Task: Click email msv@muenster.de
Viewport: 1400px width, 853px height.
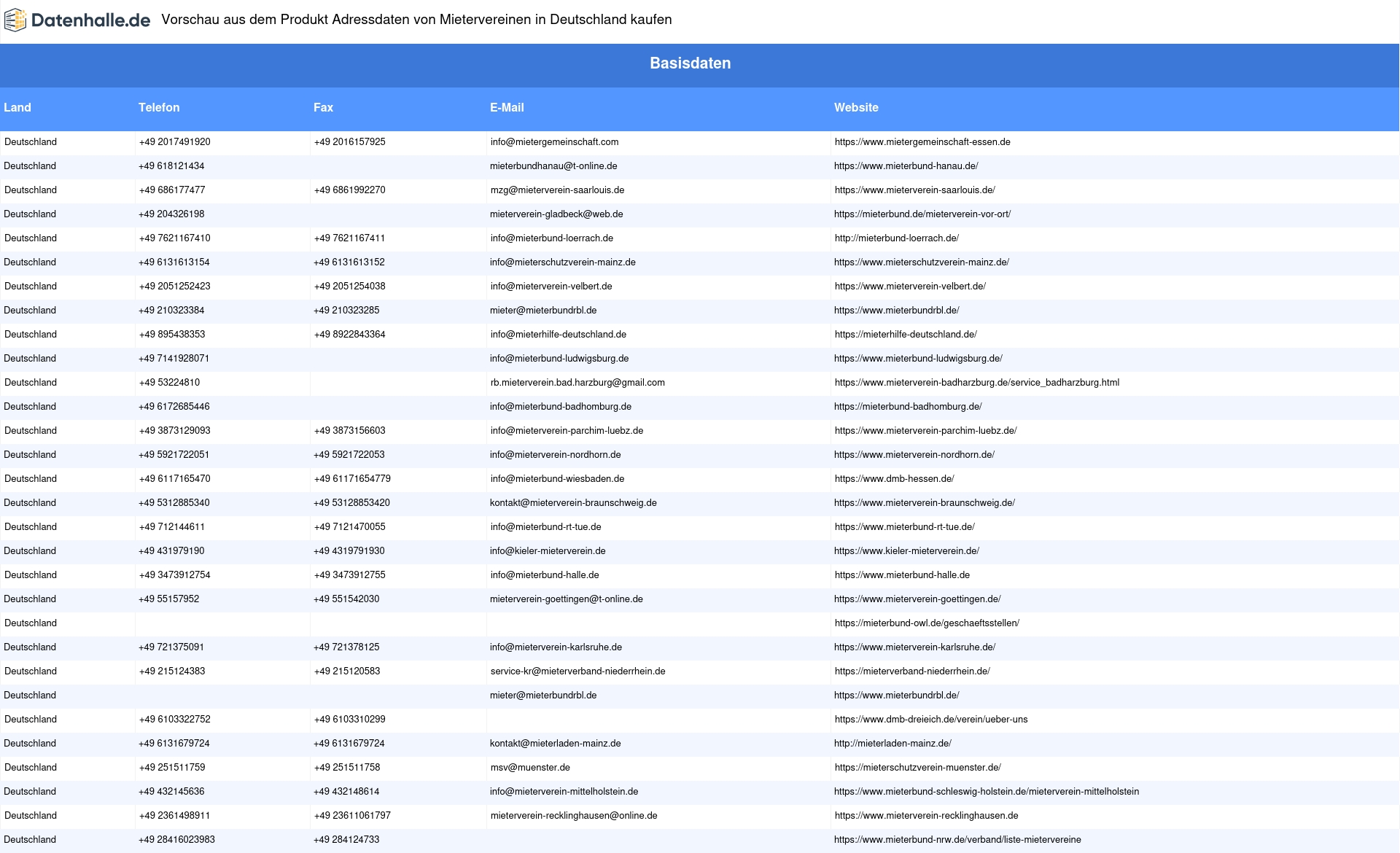Action: point(530,768)
